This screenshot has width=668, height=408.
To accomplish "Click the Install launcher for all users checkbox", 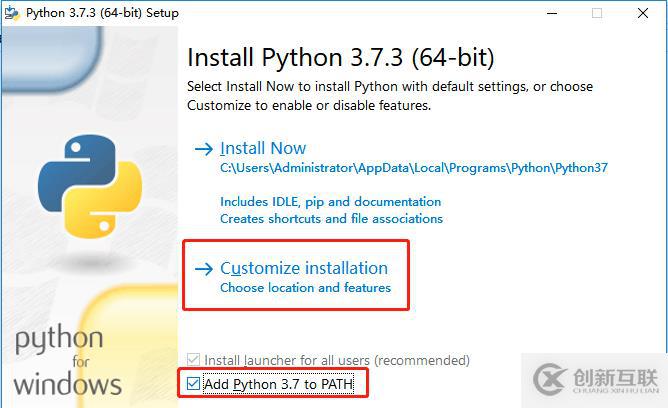I will click(x=193, y=359).
